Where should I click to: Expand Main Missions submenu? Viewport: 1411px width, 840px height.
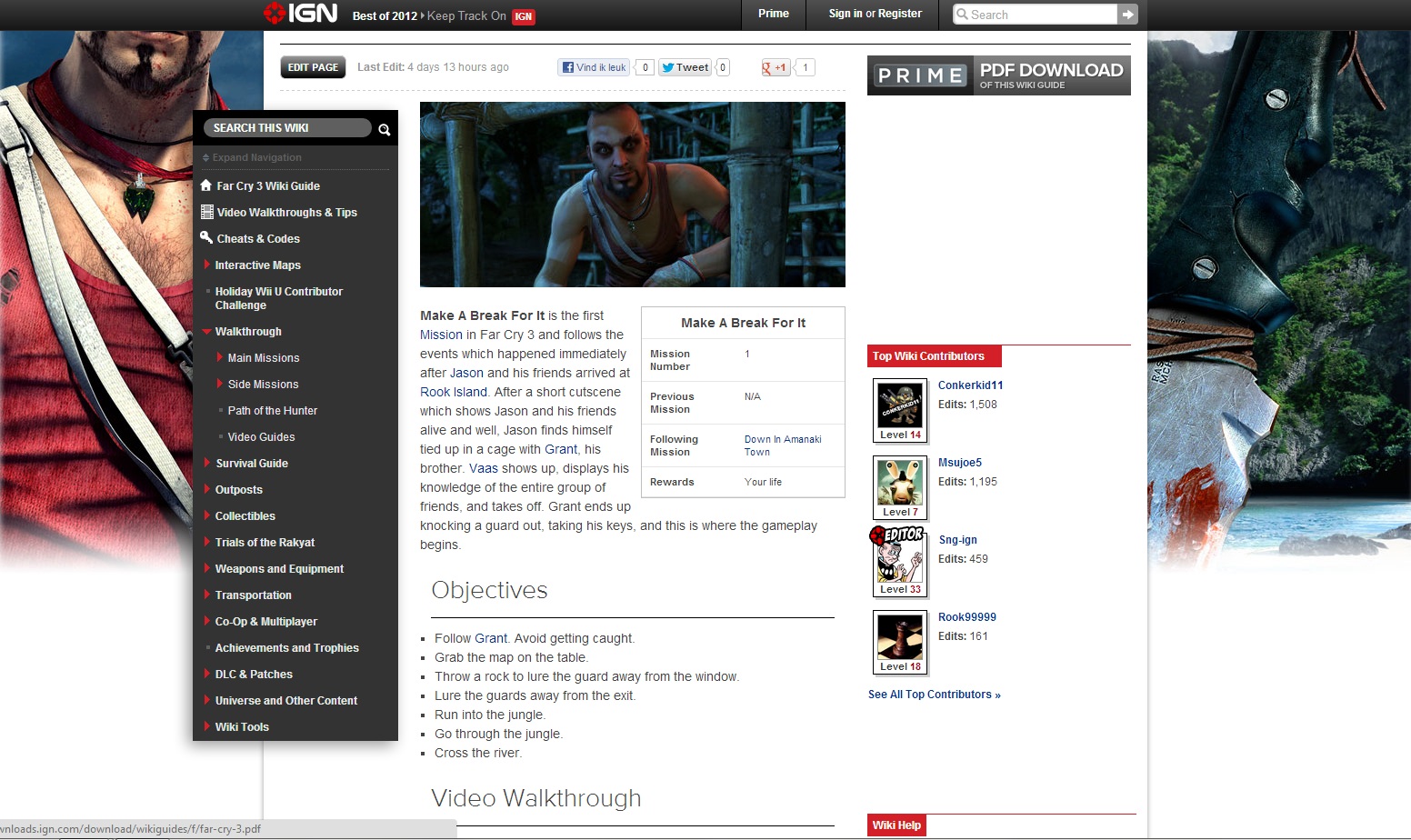(x=220, y=357)
